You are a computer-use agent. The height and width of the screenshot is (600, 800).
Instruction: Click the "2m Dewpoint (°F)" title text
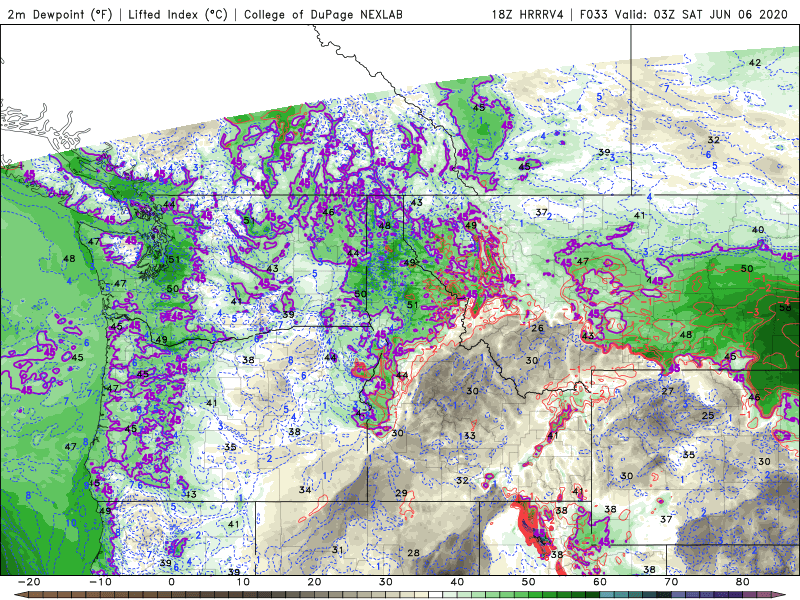click(60, 14)
